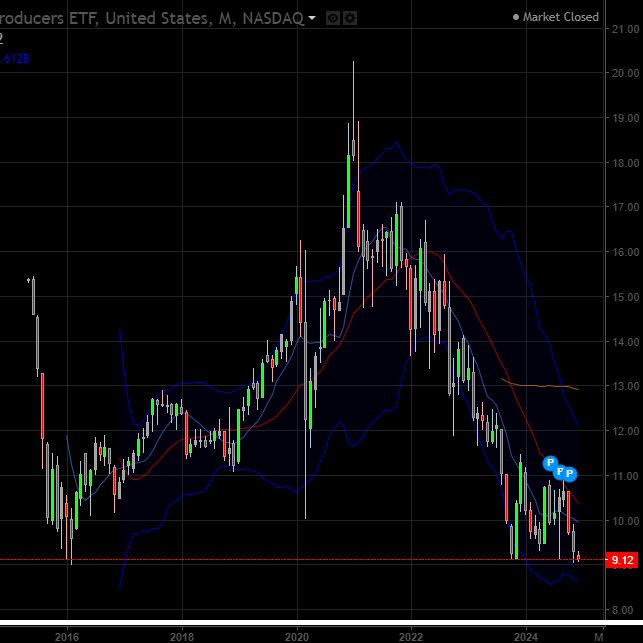Click the 2020 label on time axis
The height and width of the screenshot is (643, 643).
pos(296,637)
